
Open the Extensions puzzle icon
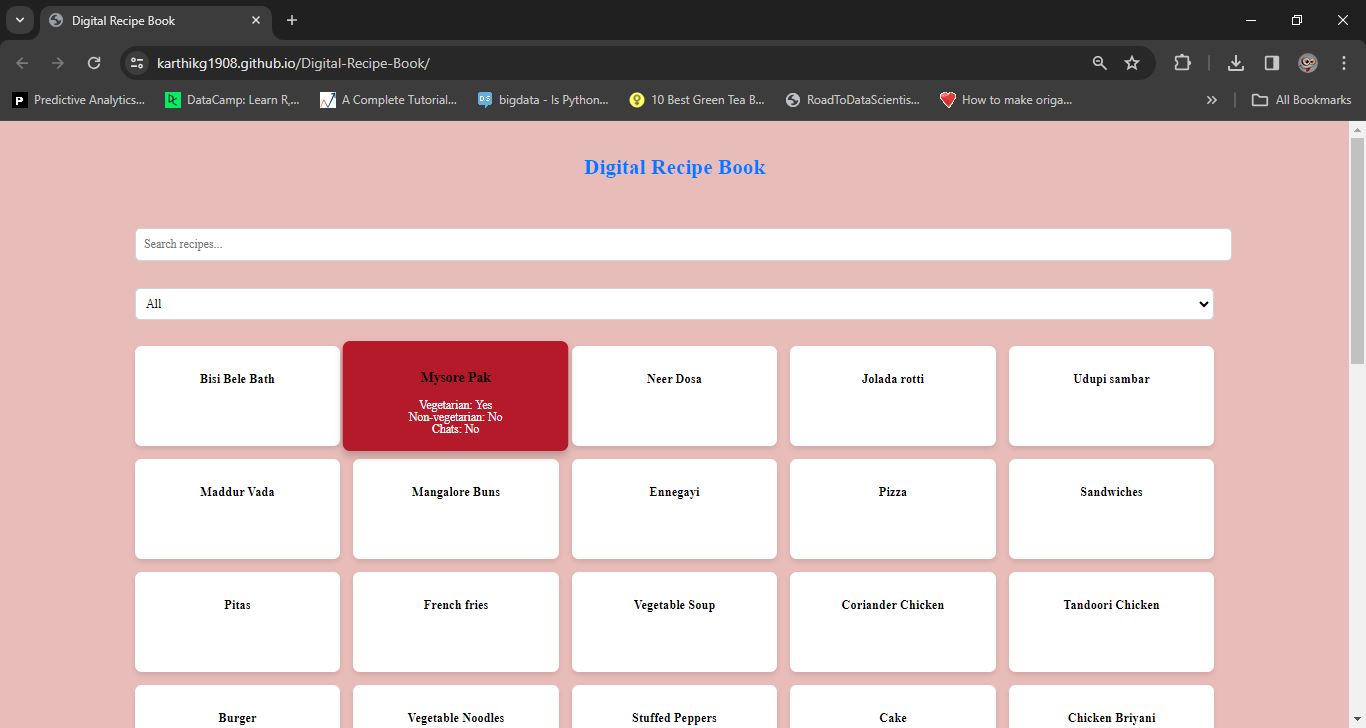[x=1182, y=63]
